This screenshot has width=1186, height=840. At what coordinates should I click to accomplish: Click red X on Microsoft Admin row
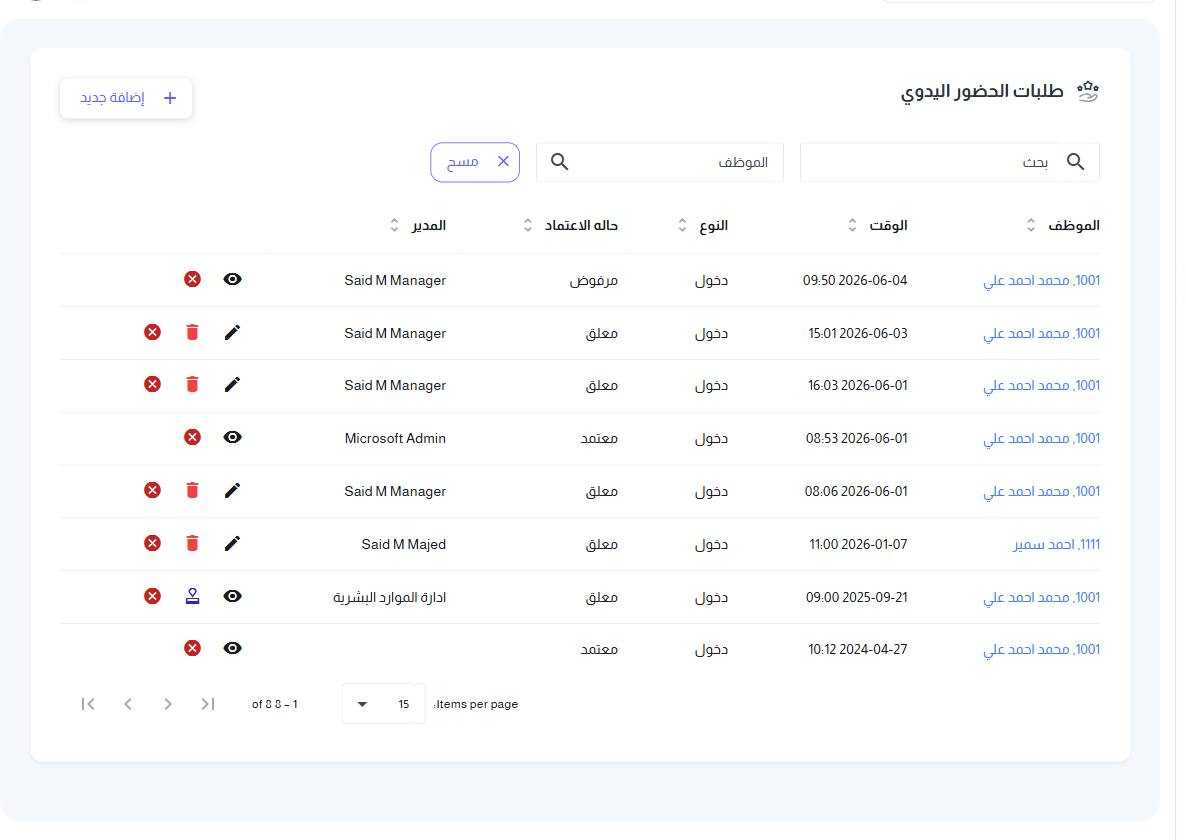[192, 437]
